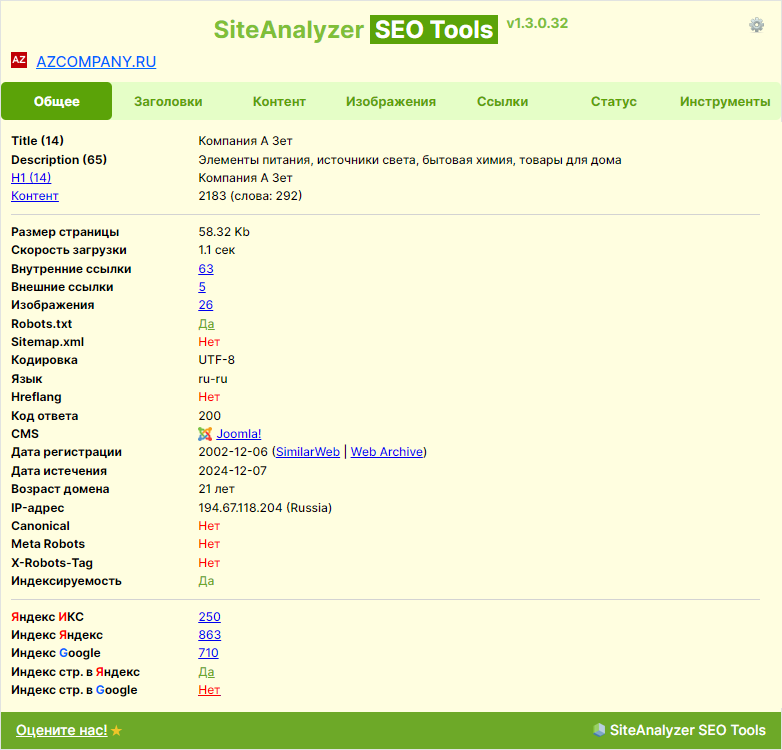The width and height of the screenshot is (782, 750).
Task: Click the description text Элементы питания
Action: point(410,160)
